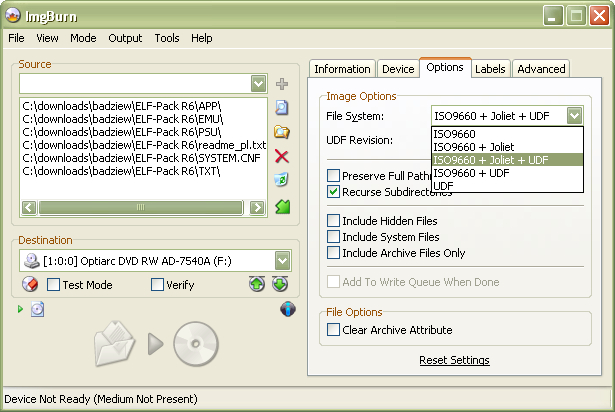615x412 pixels.
Task: Click the browse for file icon
Action: [x=282, y=108]
